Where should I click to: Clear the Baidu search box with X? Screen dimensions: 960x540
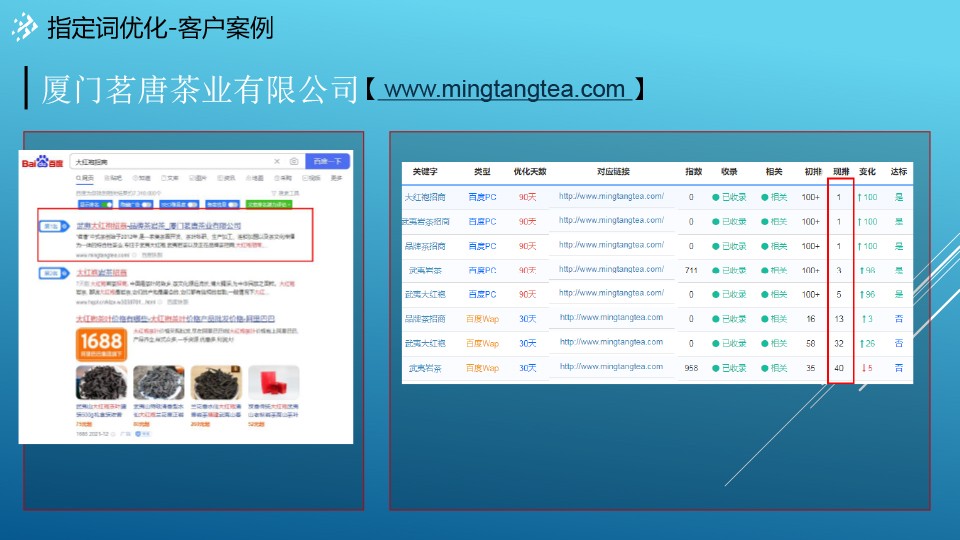pos(277,162)
